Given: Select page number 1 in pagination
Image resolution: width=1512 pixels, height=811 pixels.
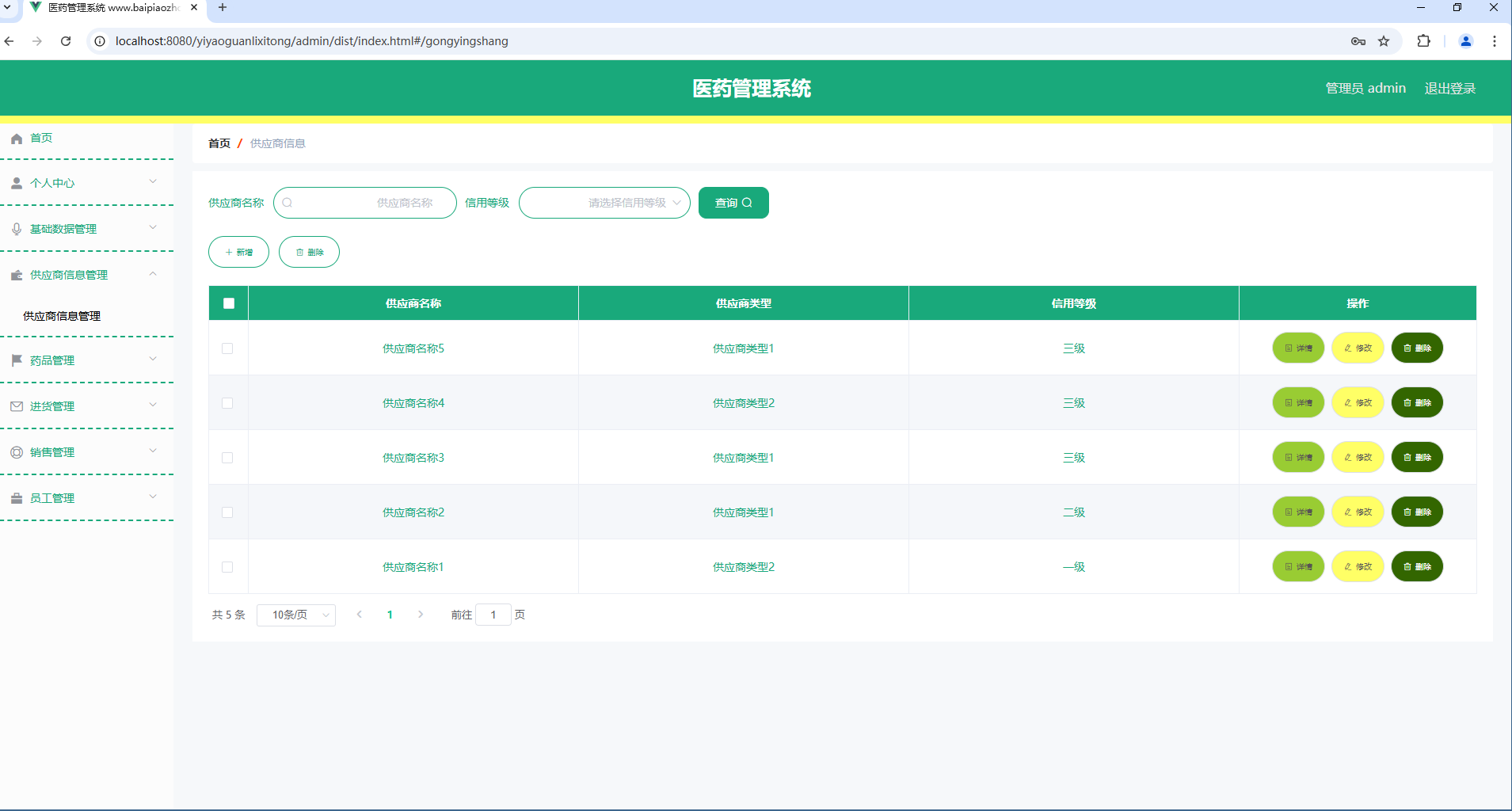Looking at the screenshot, I should coord(390,615).
